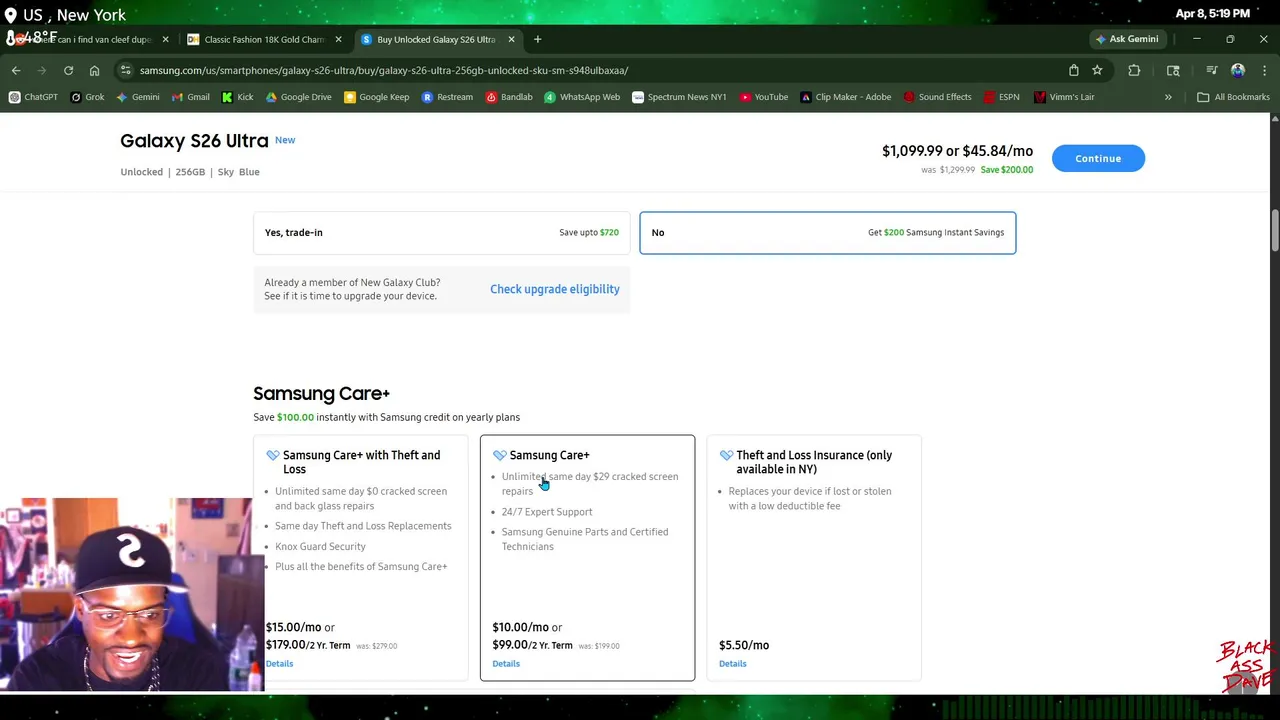Image resolution: width=1280 pixels, height=720 pixels.
Task: Select 'Yes, trade-in' option
Action: pos(441,232)
